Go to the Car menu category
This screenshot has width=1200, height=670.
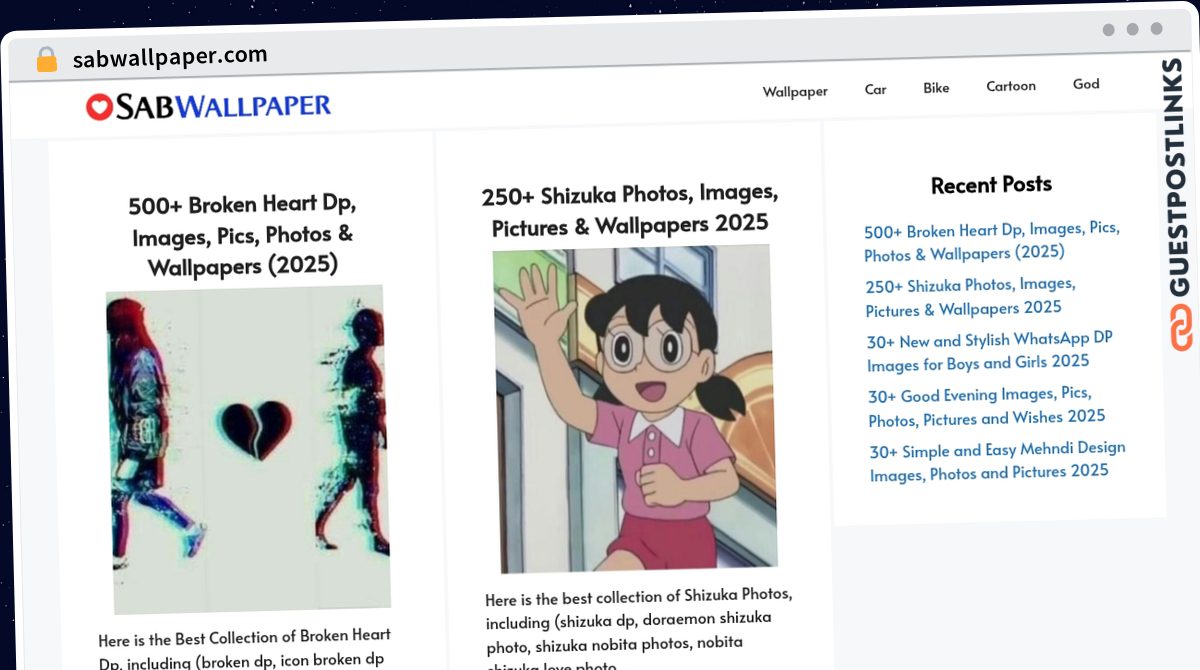click(875, 89)
